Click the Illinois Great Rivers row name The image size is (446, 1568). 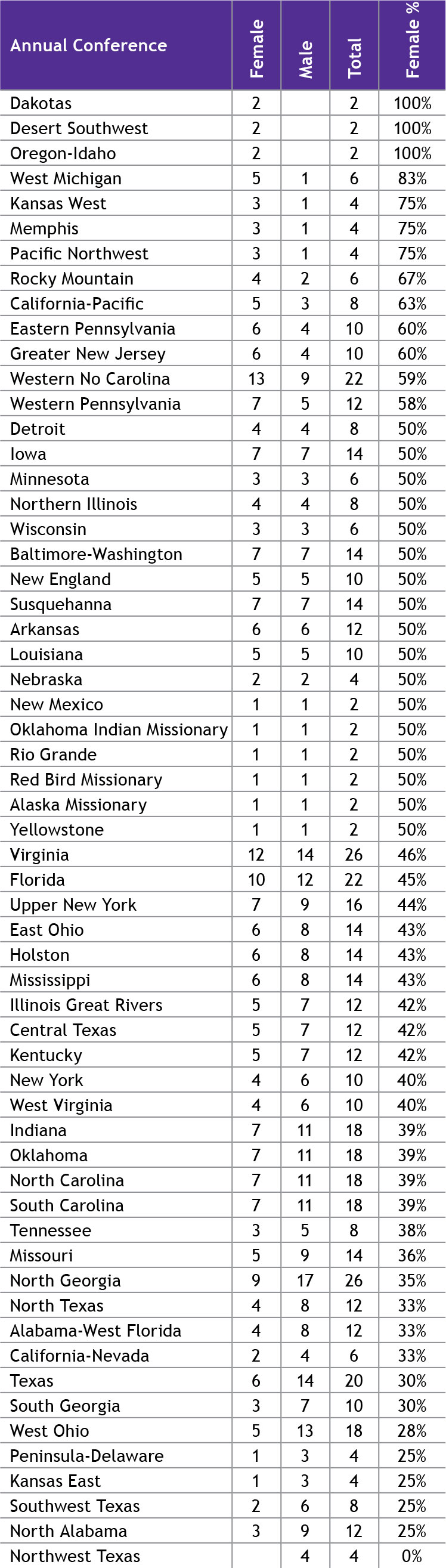click(86, 1005)
